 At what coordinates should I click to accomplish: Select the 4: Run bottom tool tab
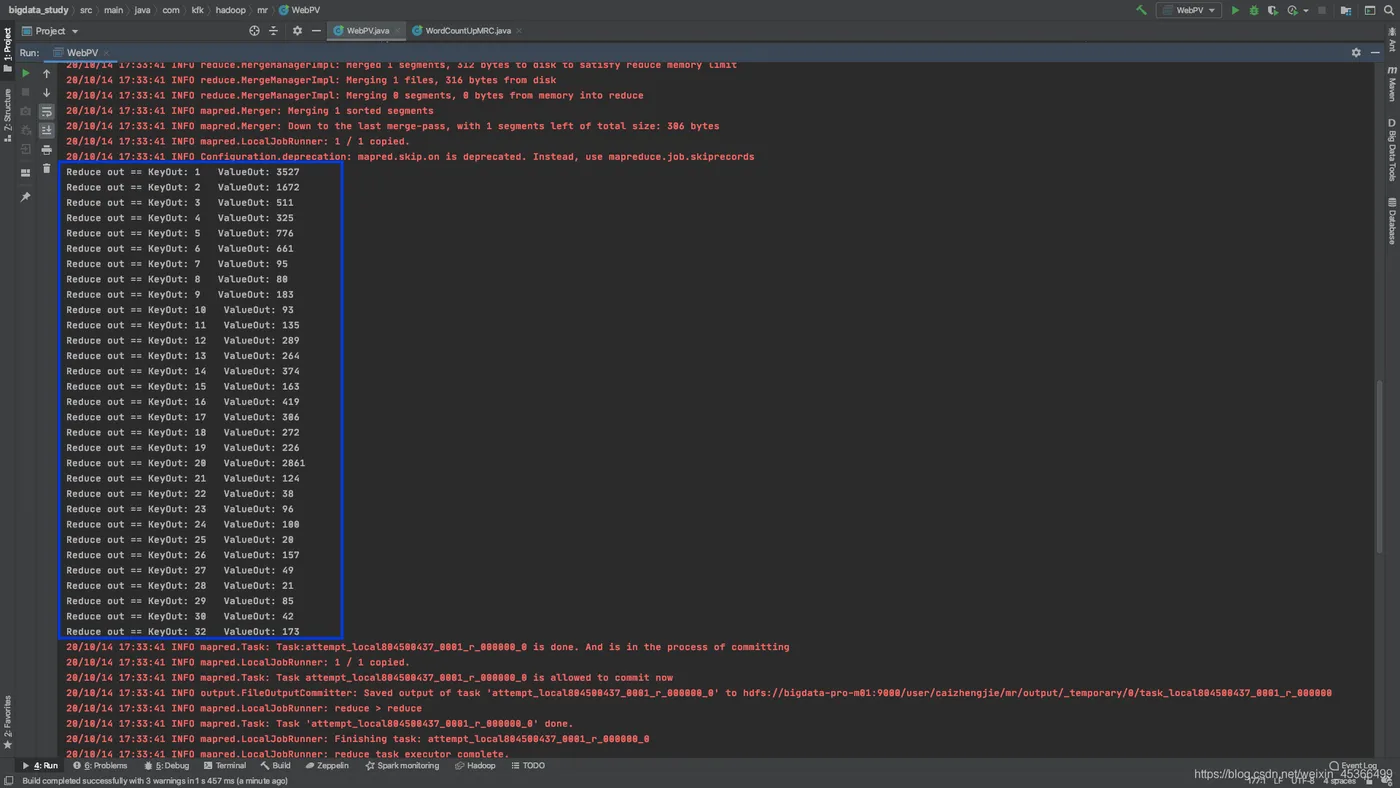[x=40, y=766]
